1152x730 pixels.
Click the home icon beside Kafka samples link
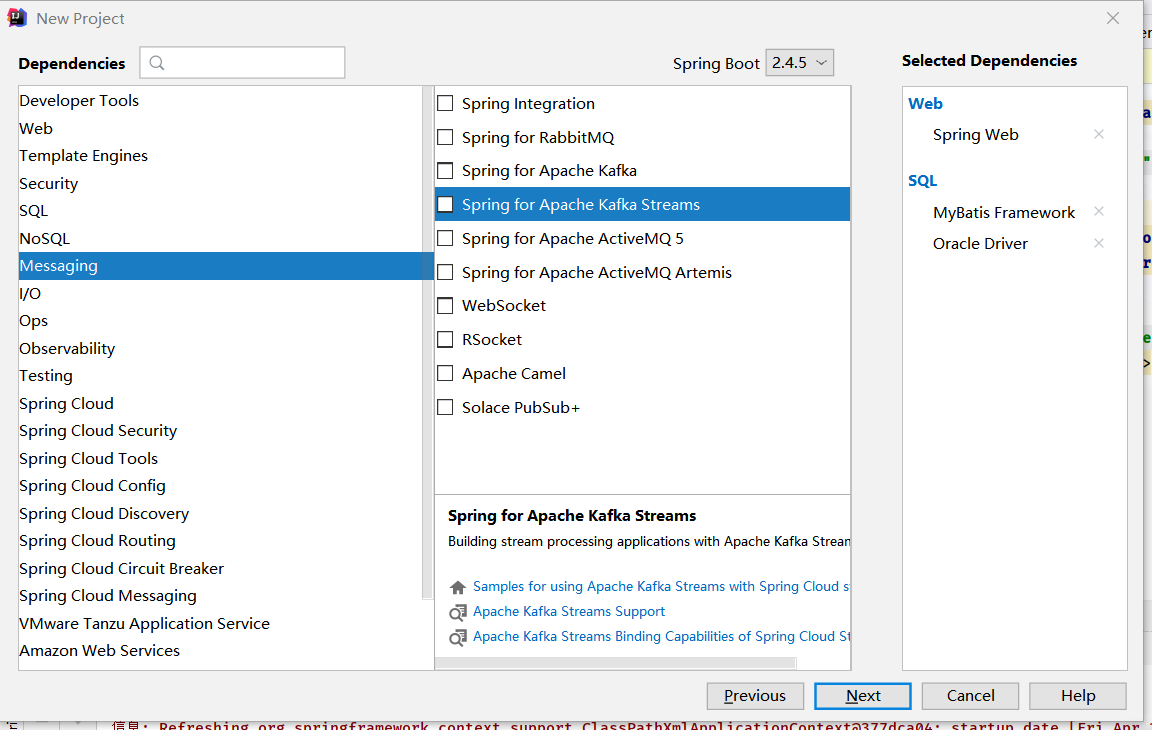pyautogui.click(x=458, y=587)
